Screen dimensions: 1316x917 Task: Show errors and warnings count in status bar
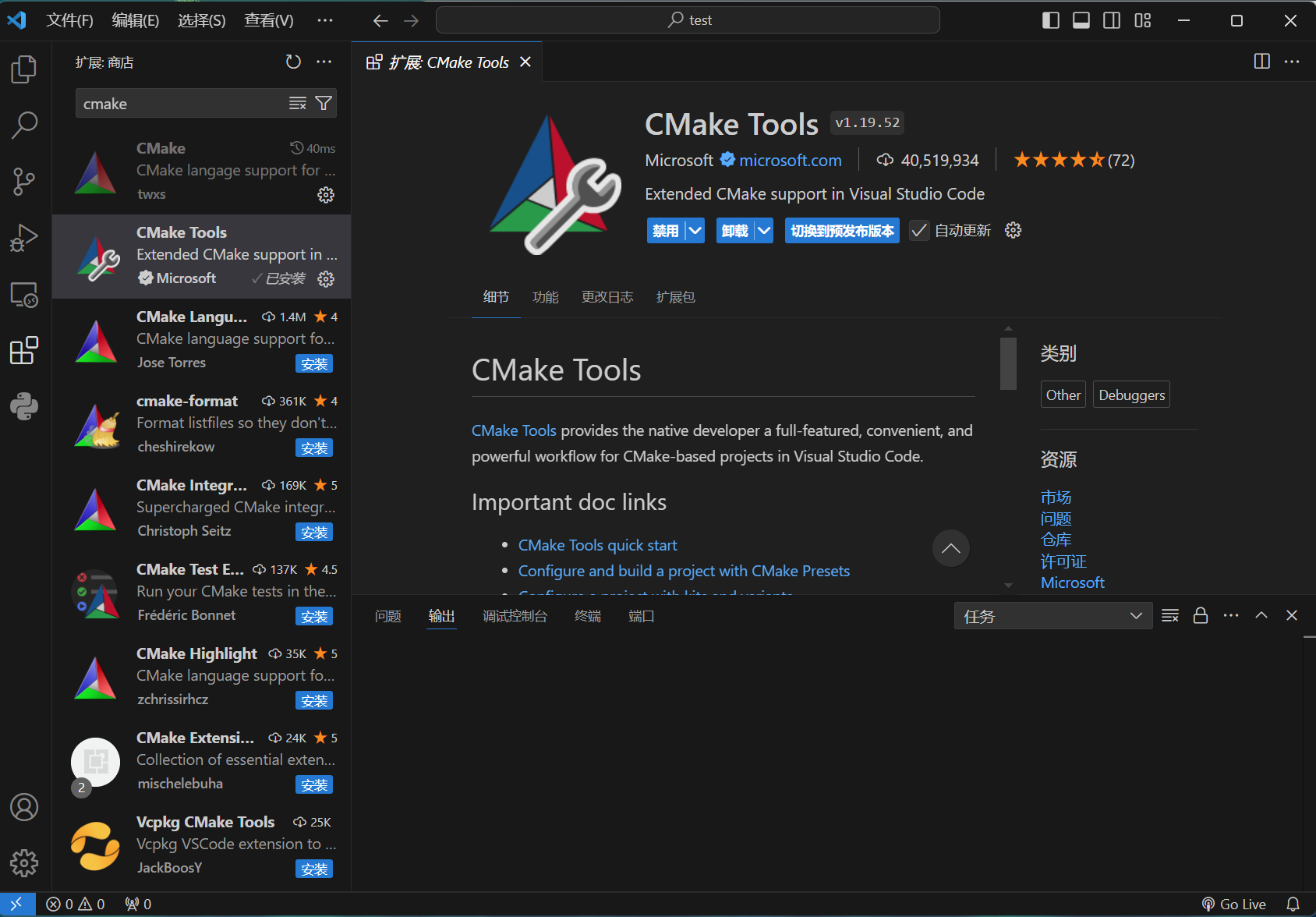76,905
